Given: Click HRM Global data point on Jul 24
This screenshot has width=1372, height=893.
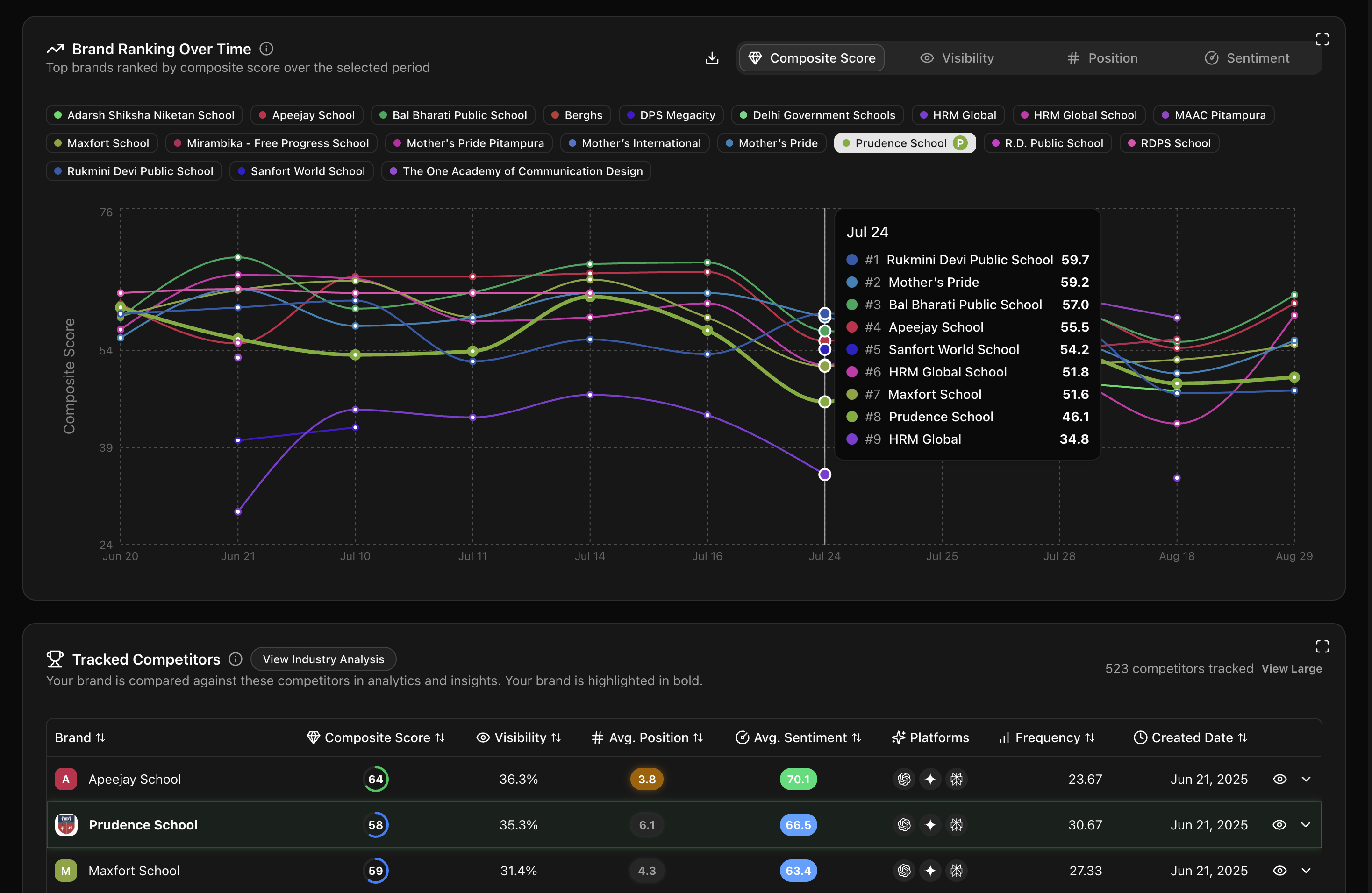Looking at the screenshot, I should [x=824, y=474].
